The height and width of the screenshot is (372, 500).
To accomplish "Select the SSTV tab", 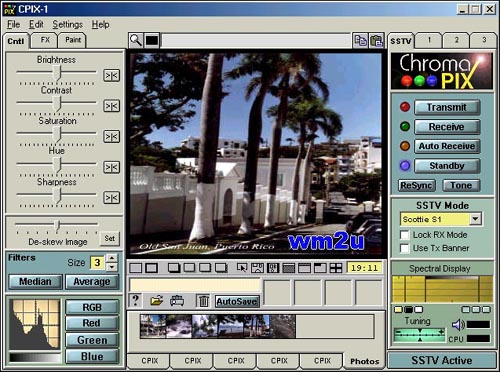I will [401, 41].
